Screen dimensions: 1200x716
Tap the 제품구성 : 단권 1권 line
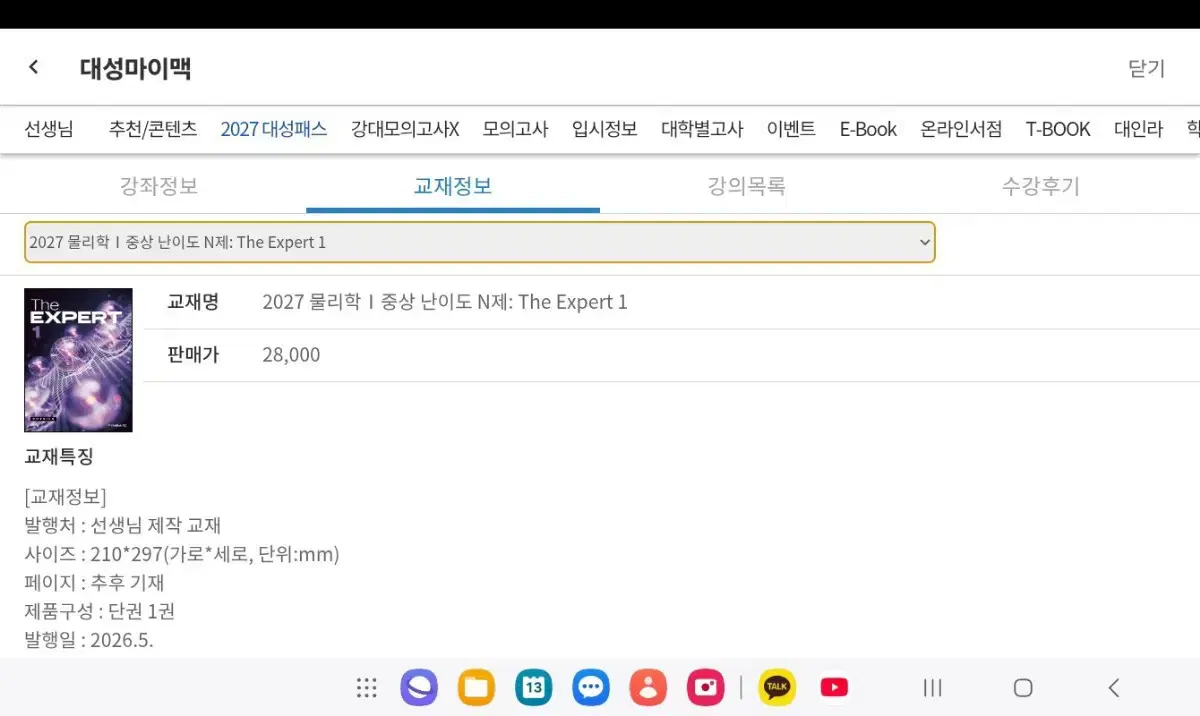[x=99, y=611]
